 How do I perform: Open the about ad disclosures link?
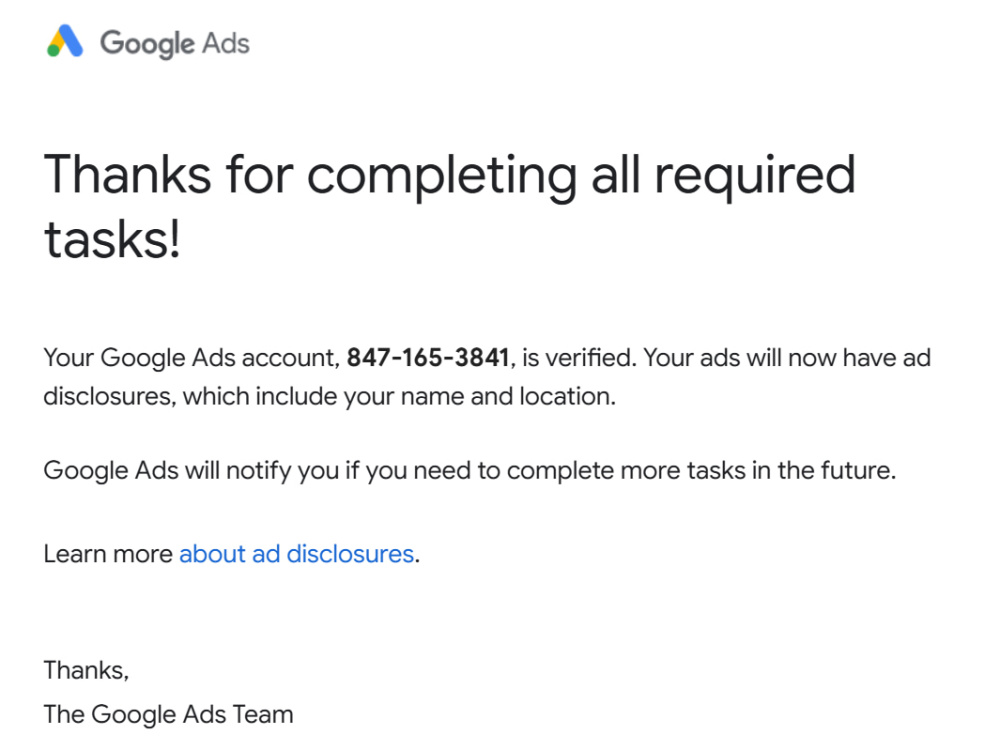click(297, 554)
